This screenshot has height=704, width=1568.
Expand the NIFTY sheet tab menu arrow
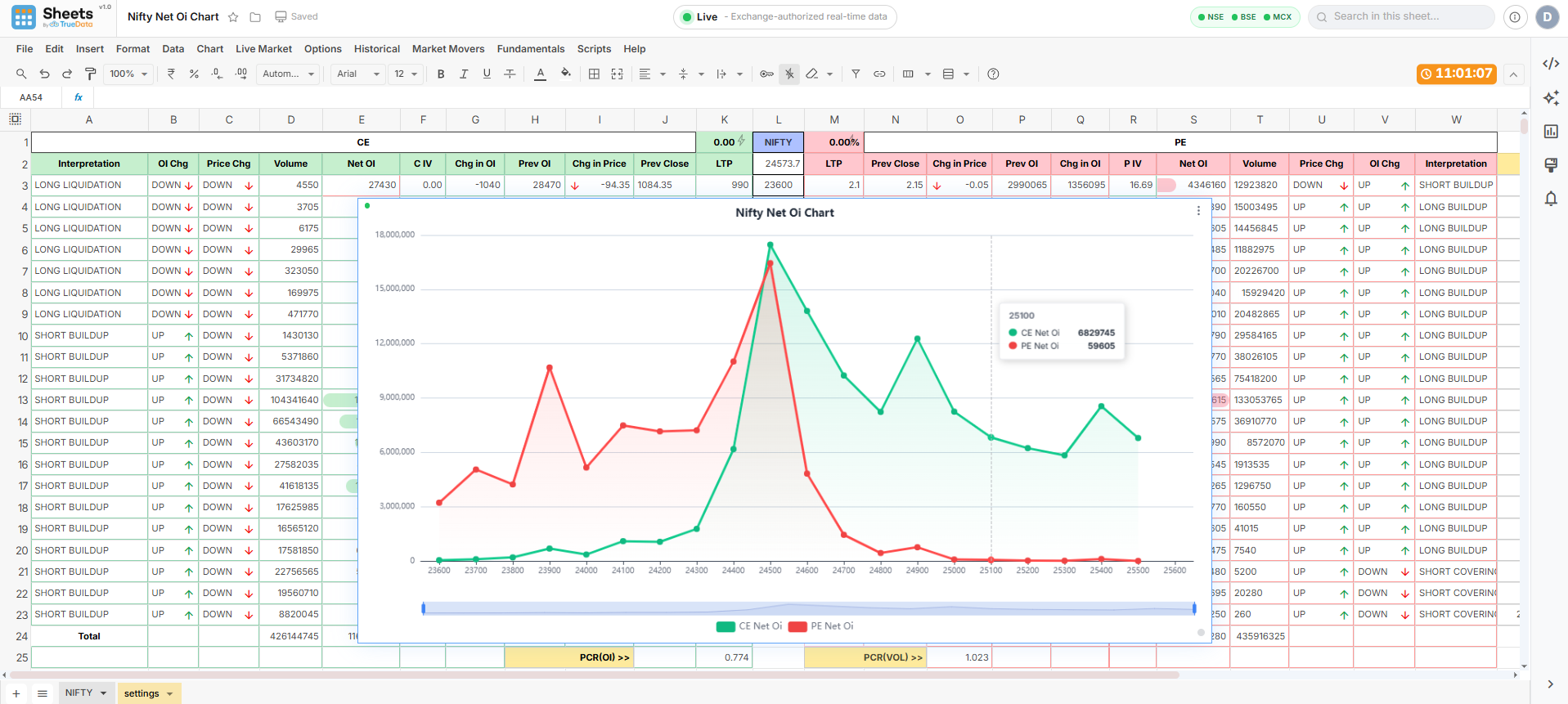pyautogui.click(x=104, y=693)
